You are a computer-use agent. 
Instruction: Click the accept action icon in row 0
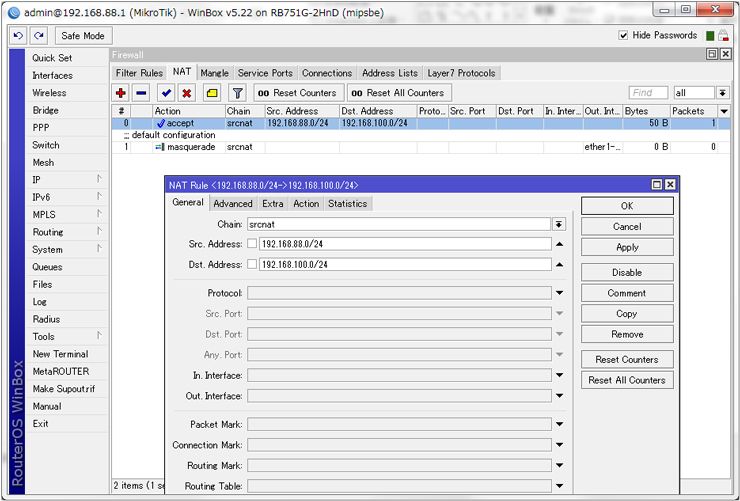point(161,123)
